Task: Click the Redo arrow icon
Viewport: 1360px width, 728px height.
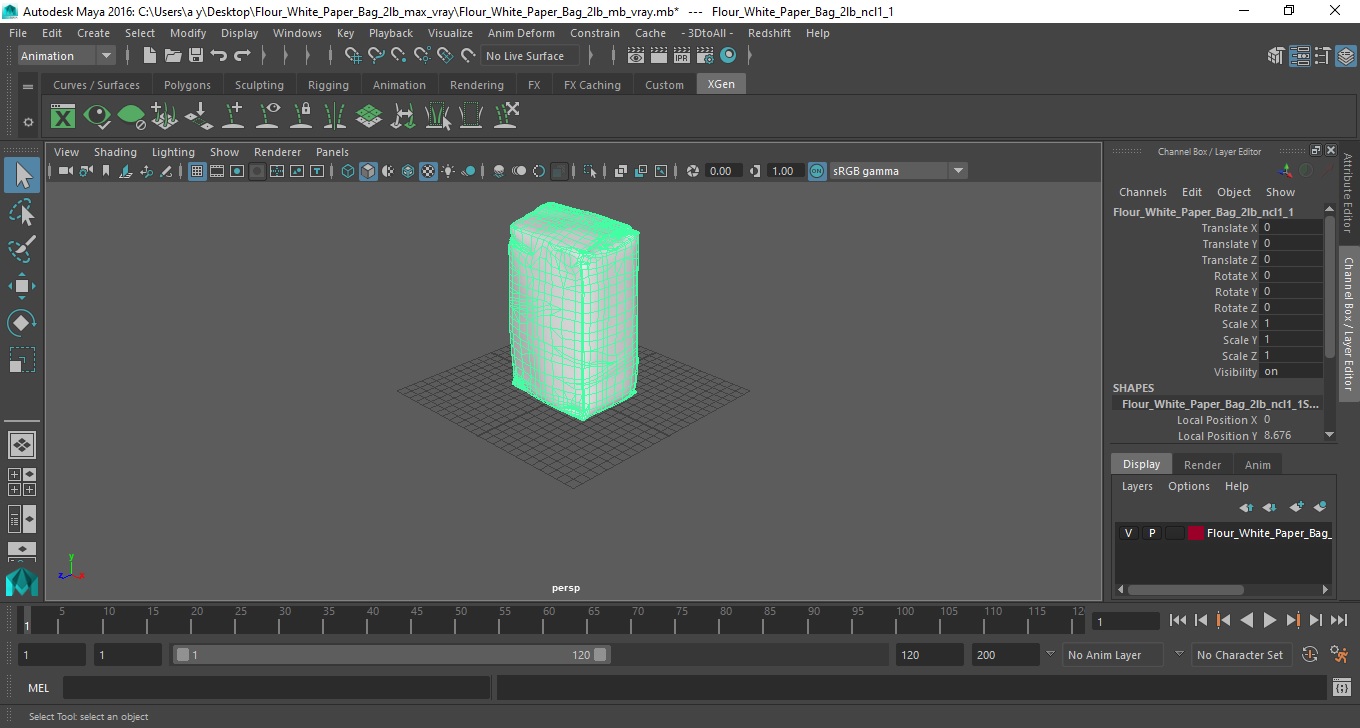Action: coord(242,56)
